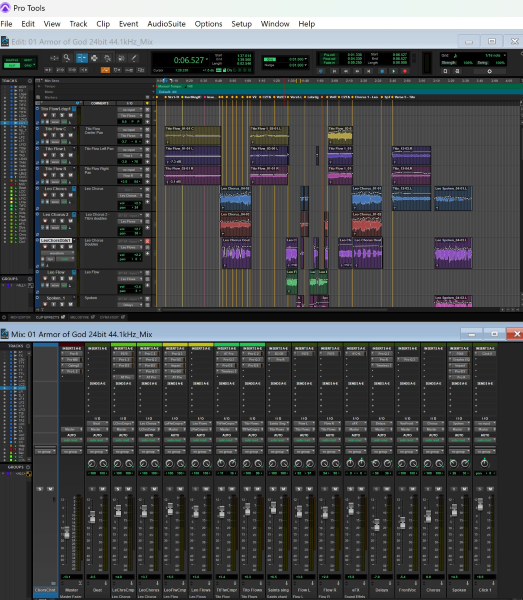The image size is (523, 600).
Task: Open Beat channel input selector
Action: [x=98, y=424]
